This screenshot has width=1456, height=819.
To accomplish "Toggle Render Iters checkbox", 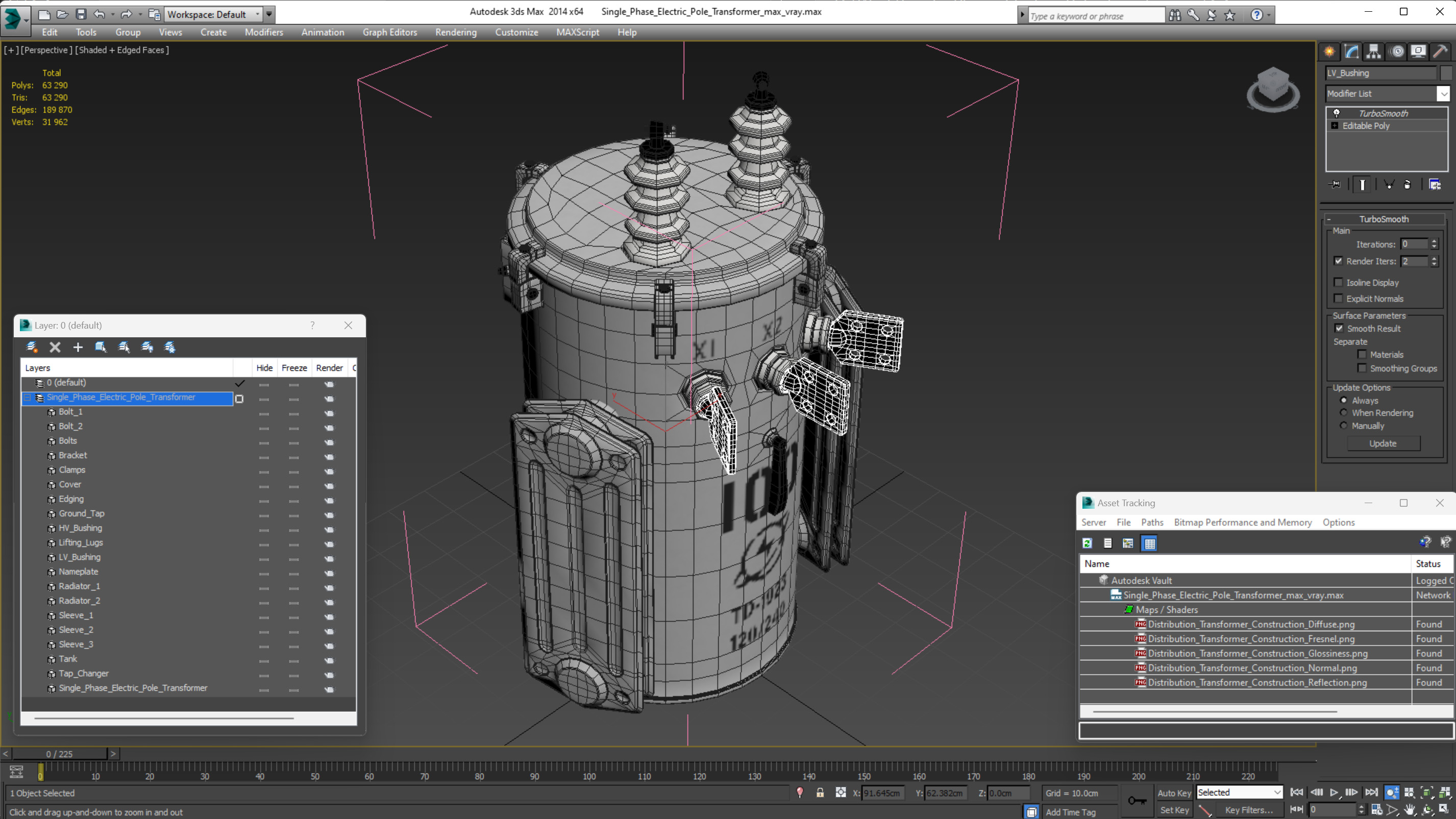I will [1339, 261].
